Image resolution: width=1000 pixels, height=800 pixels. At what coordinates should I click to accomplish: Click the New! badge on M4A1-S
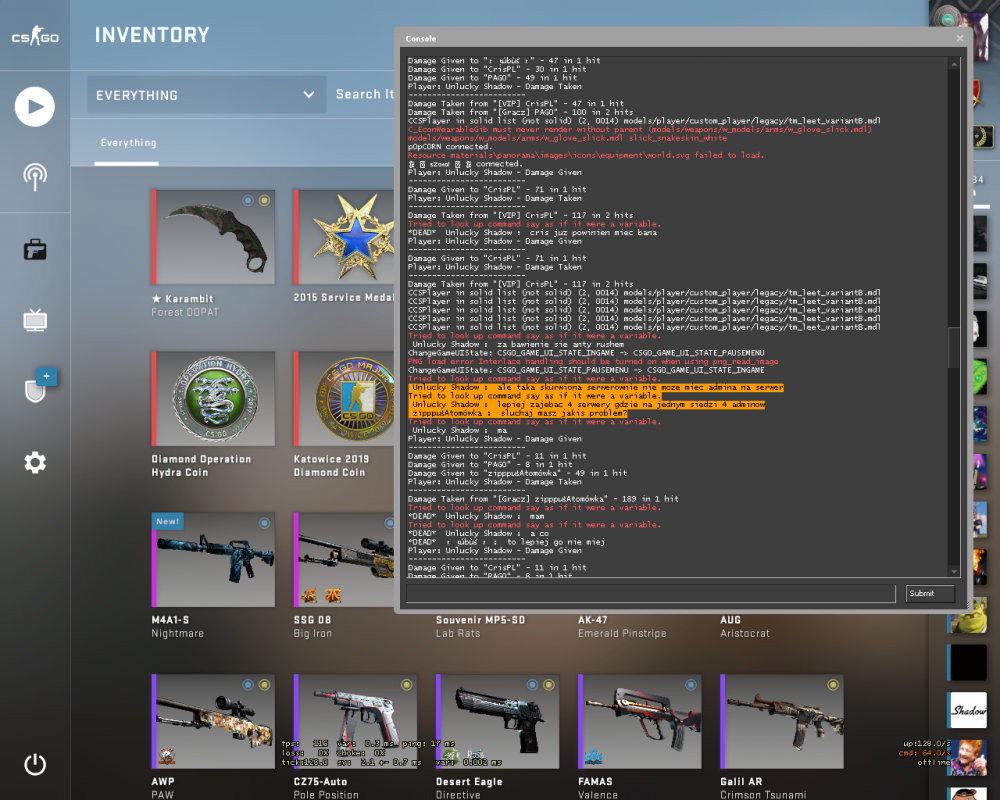tap(168, 521)
